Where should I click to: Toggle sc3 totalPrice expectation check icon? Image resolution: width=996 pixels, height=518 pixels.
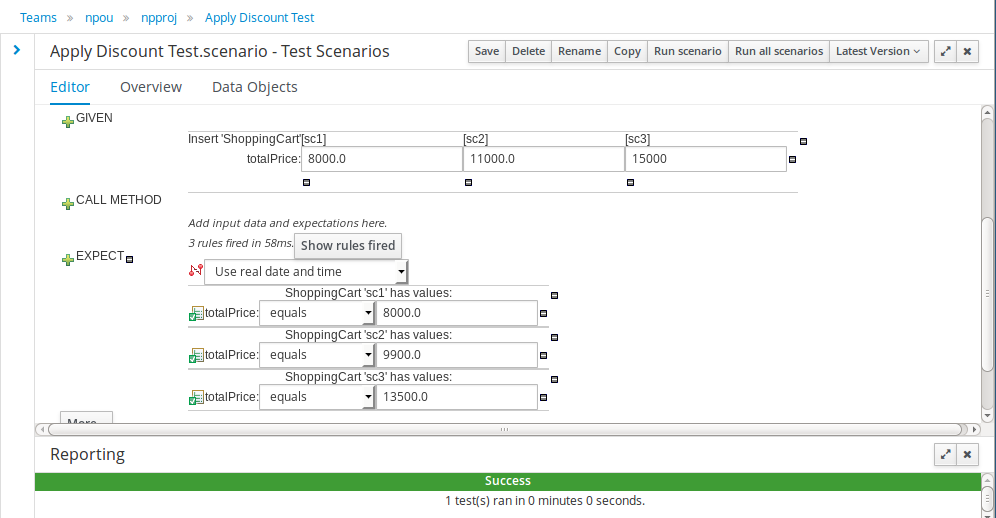pyautogui.click(x=196, y=397)
